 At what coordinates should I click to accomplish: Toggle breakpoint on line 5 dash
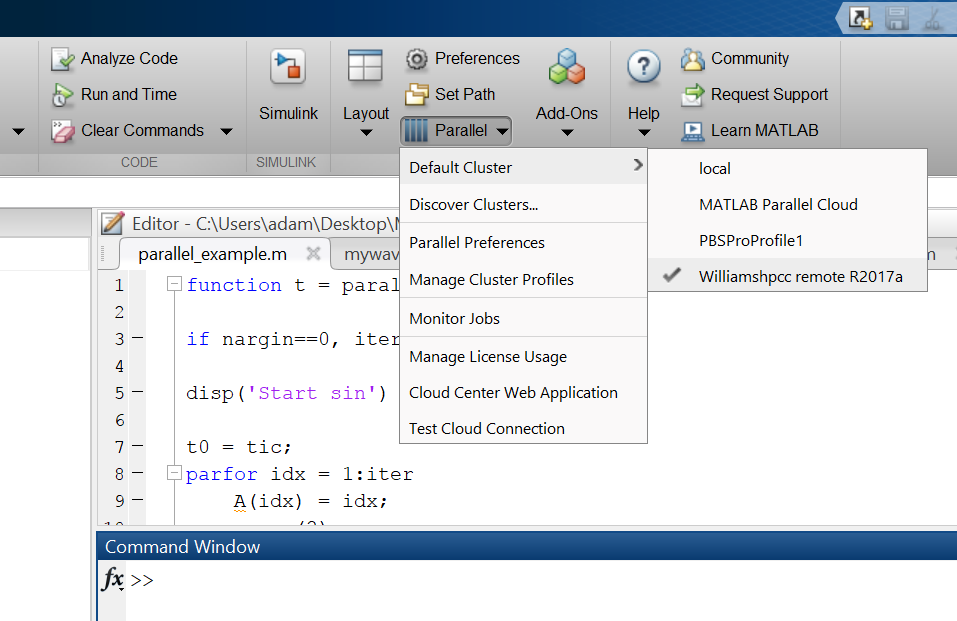tap(138, 392)
